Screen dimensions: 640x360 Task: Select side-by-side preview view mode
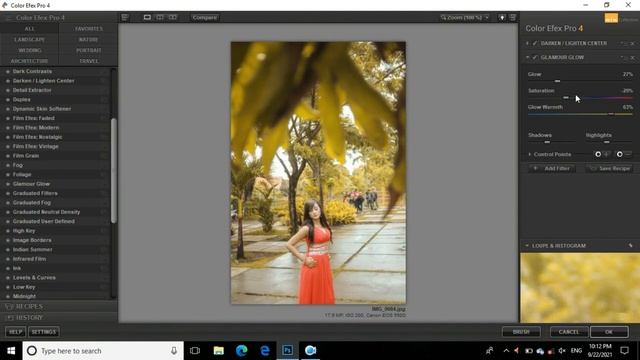pyautogui.click(x=173, y=18)
